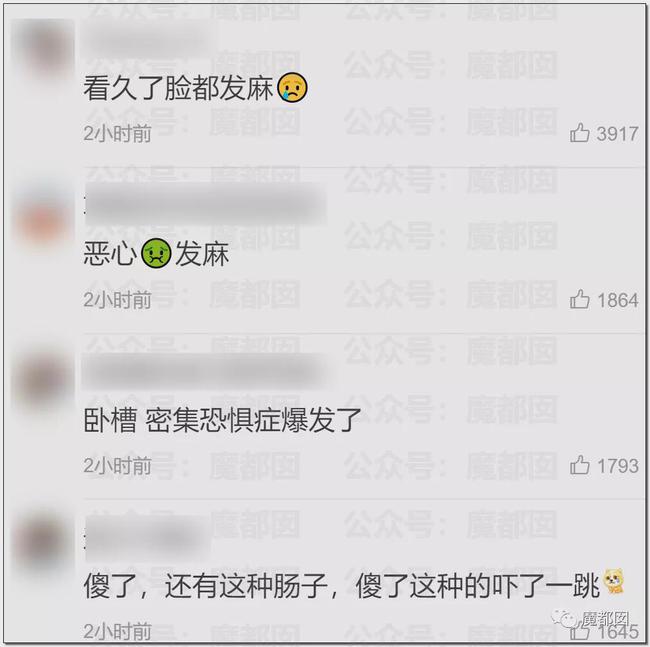This screenshot has width=650, height=647.
Task: Click the 2小时前 timestamp under first comment
Action: (x=117, y=133)
